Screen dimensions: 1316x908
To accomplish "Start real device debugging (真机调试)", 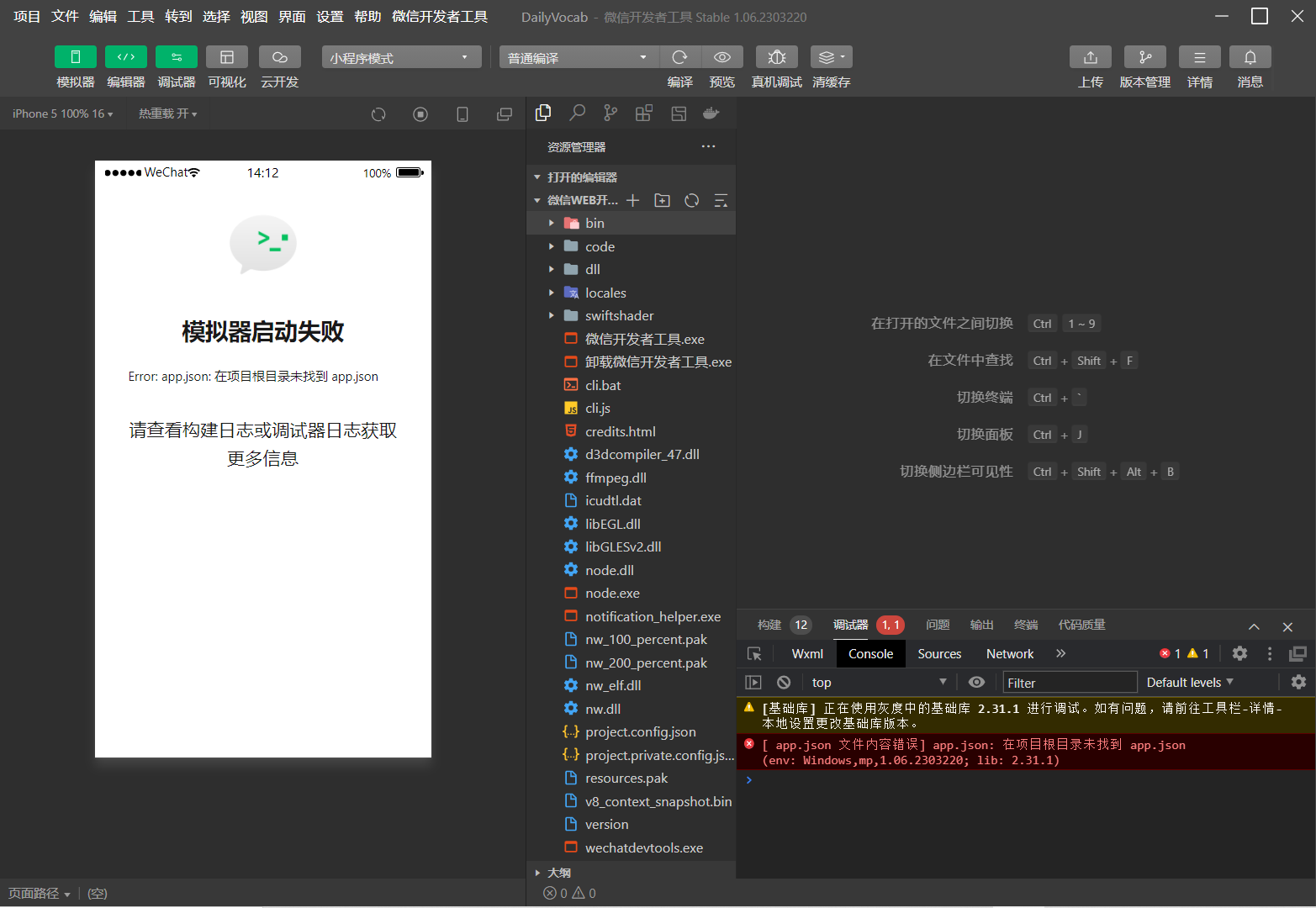I will (x=777, y=57).
